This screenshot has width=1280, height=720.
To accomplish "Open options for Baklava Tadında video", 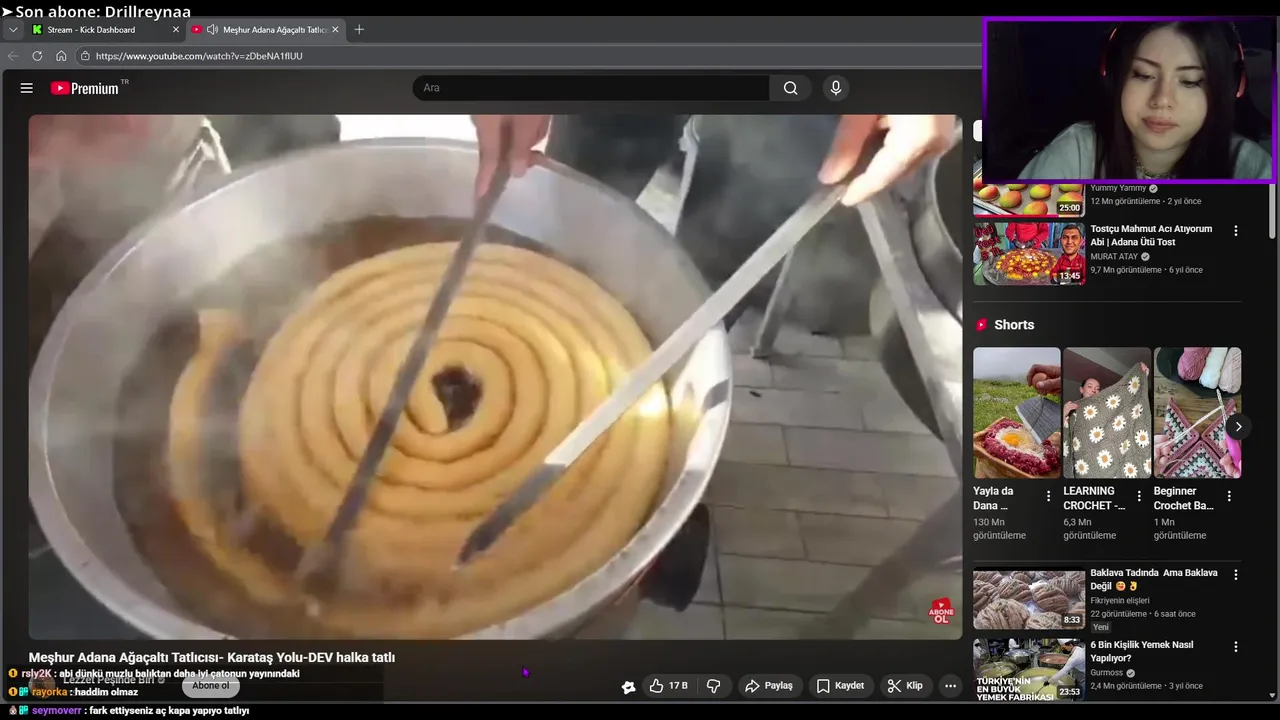I will (x=1235, y=575).
